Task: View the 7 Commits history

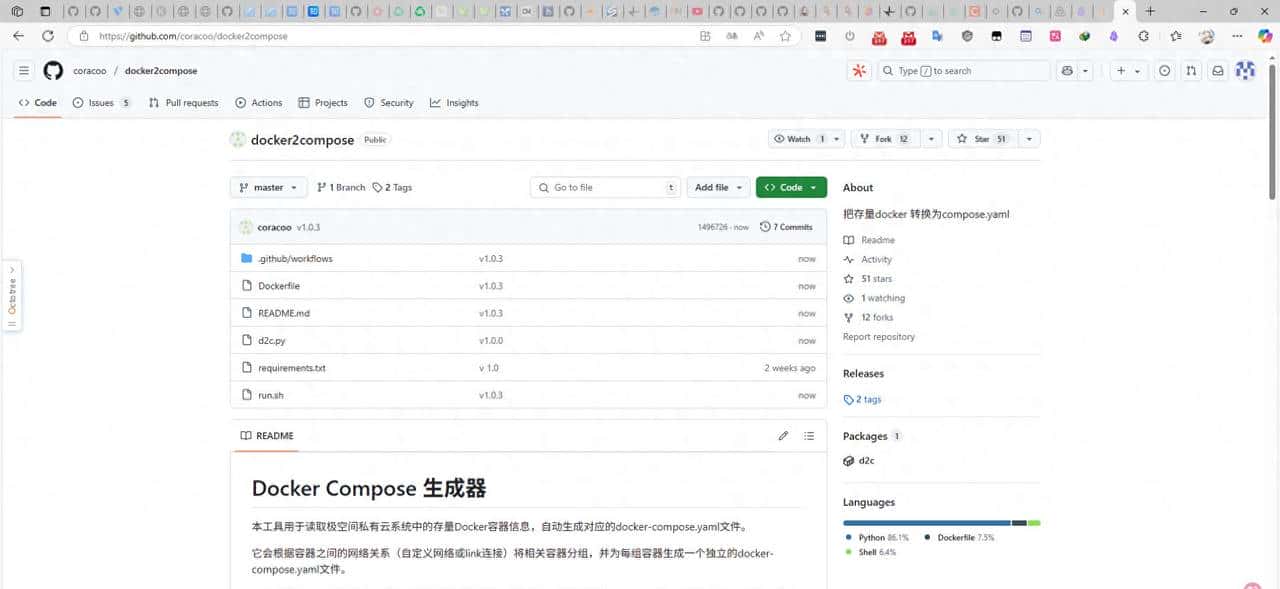Action: [x=787, y=227]
